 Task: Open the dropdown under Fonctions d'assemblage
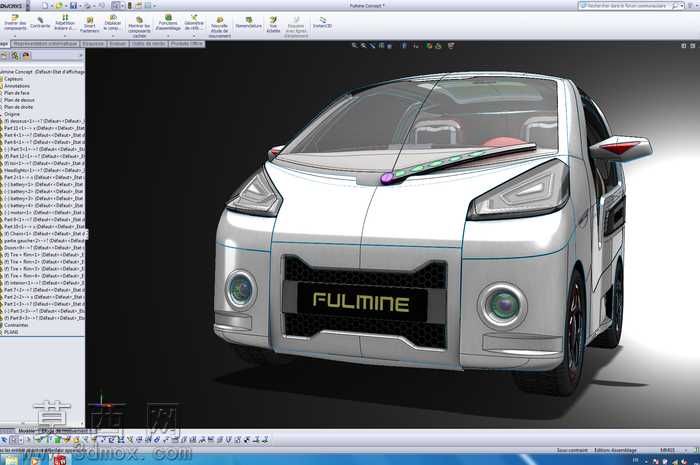(x=168, y=35)
